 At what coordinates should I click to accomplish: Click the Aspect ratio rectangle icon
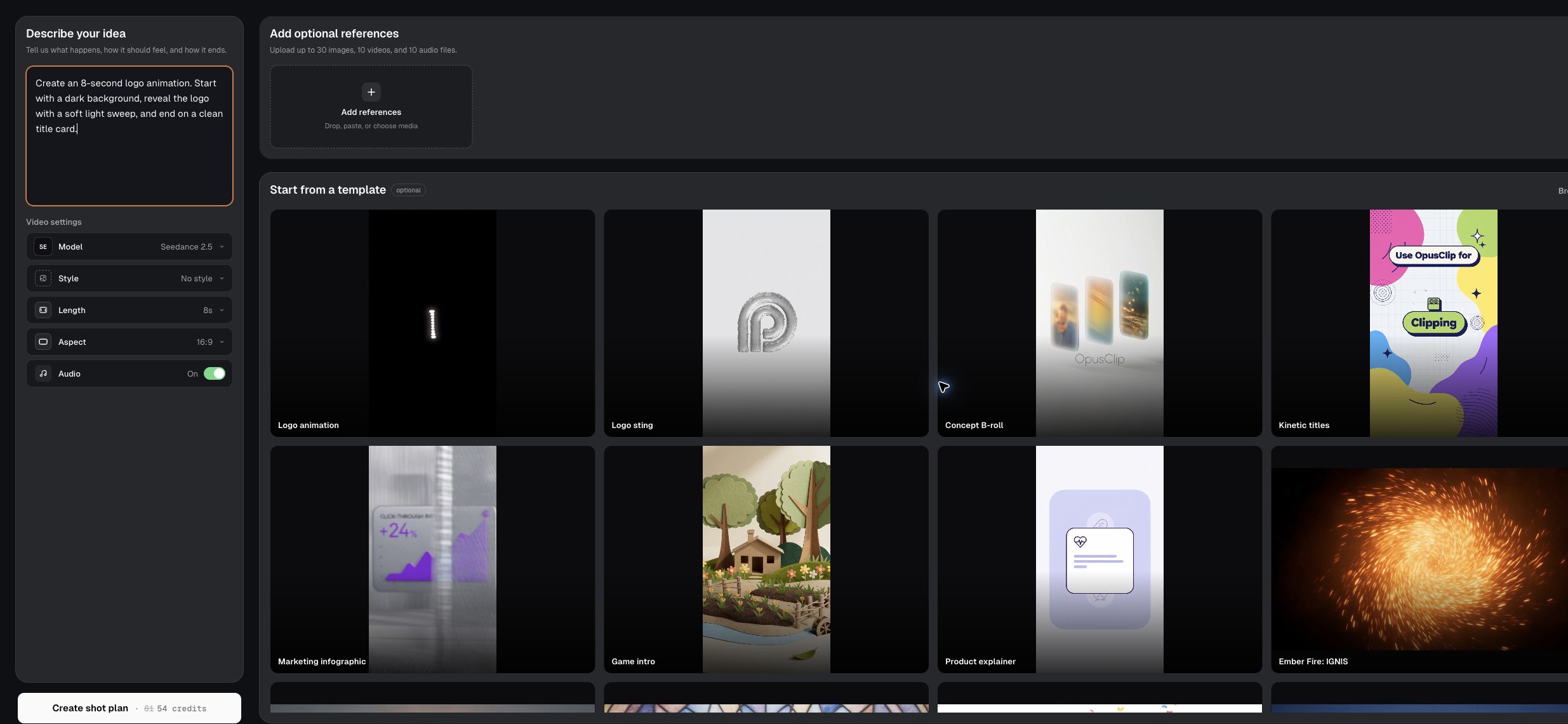[x=43, y=342]
